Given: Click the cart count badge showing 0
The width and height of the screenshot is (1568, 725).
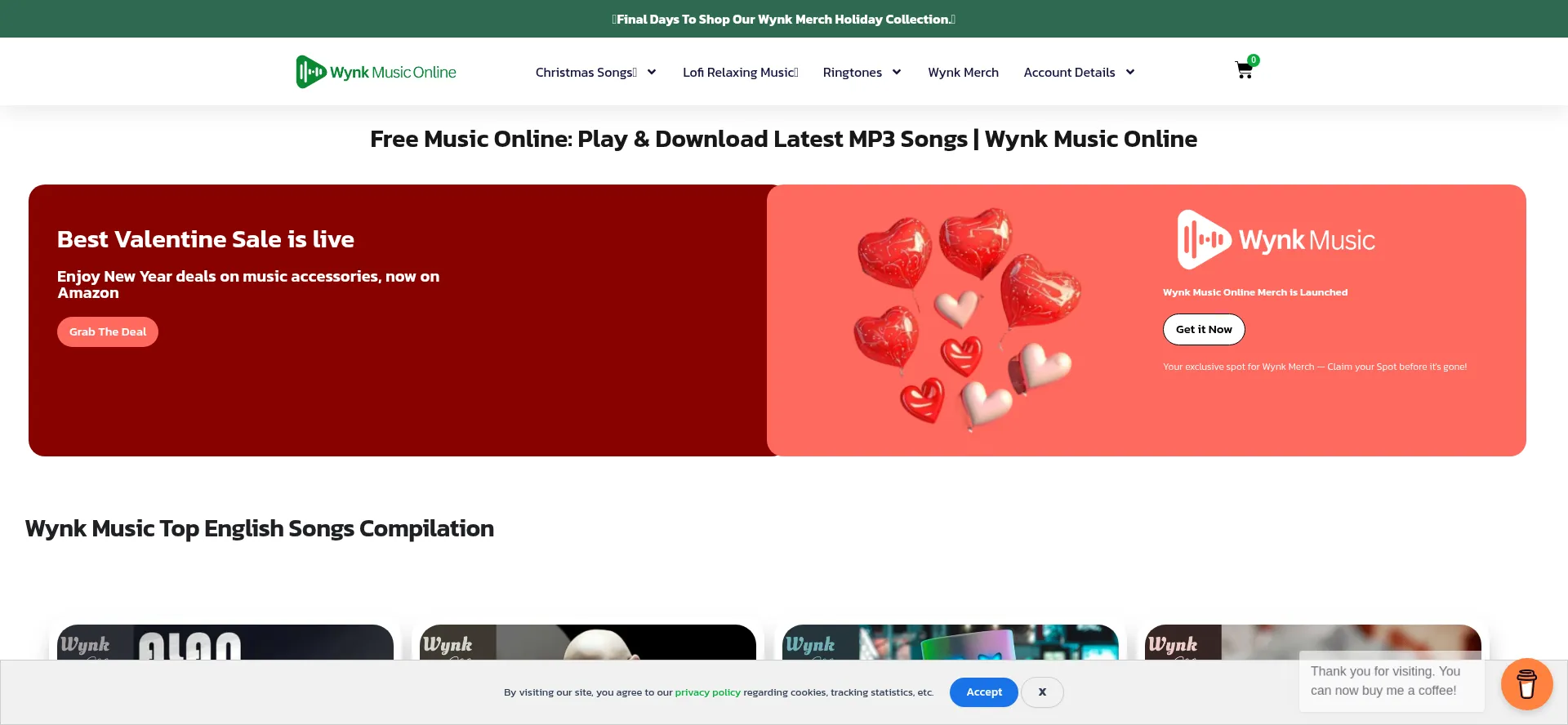Looking at the screenshot, I should tap(1254, 60).
